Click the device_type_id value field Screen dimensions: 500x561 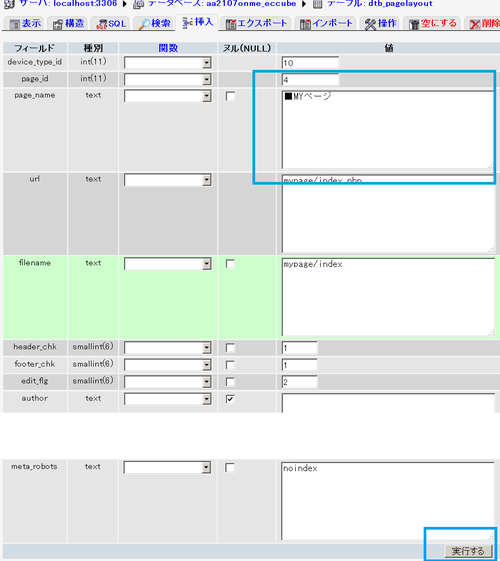coord(310,63)
